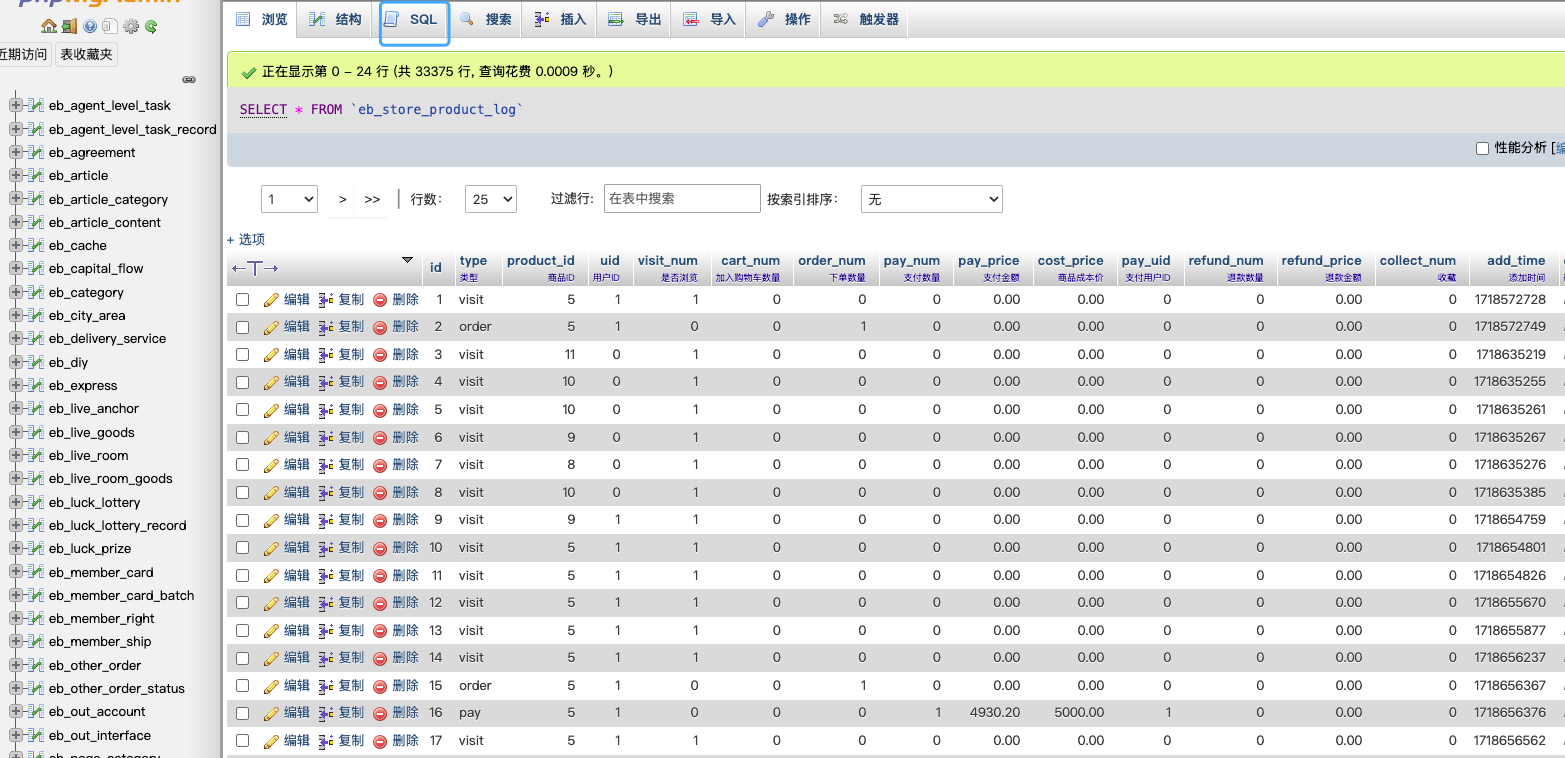Switch to the 浏览 browse tab

[262, 19]
